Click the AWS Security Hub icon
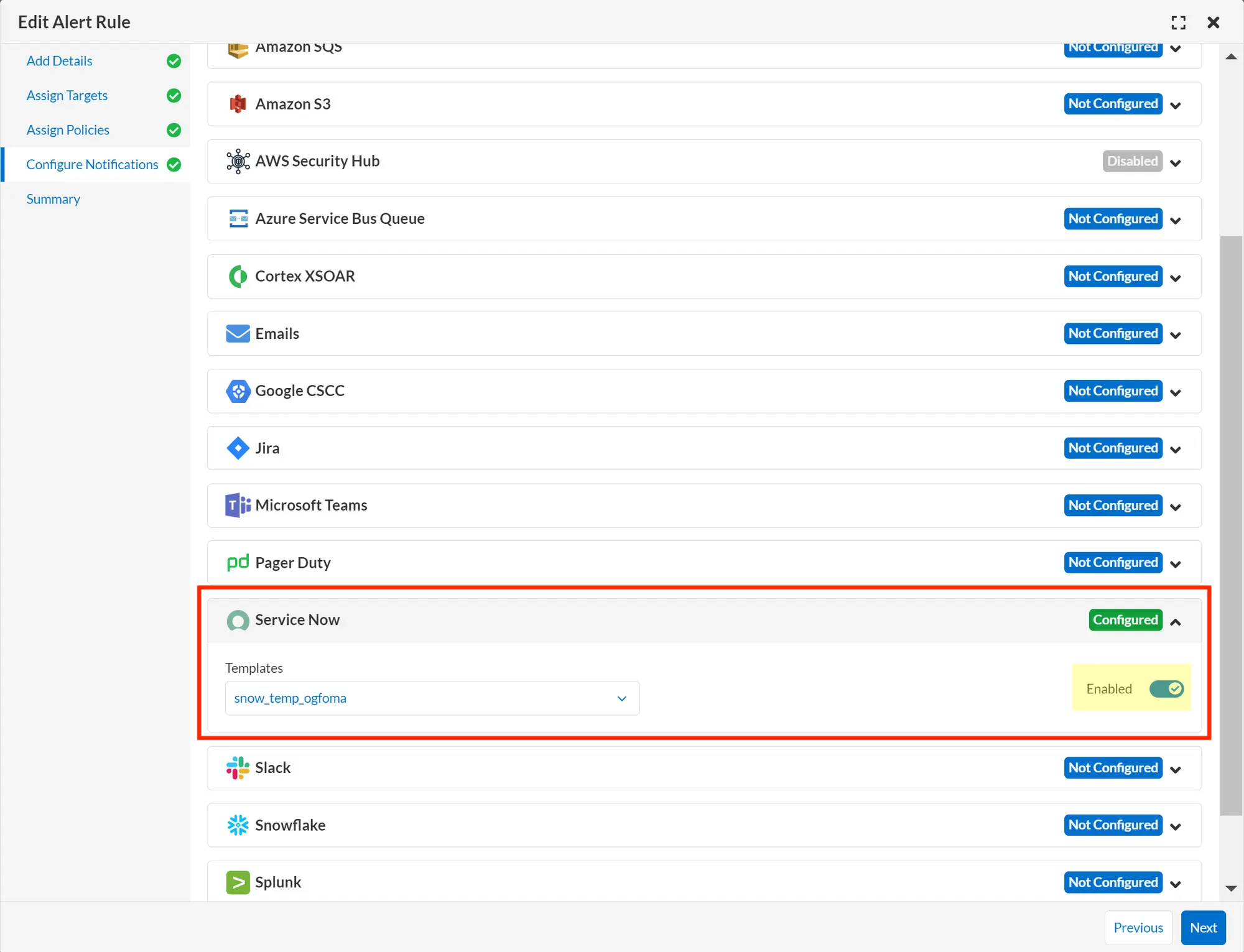Viewport: 1244px width, 952px height. (x=238, y=162)
